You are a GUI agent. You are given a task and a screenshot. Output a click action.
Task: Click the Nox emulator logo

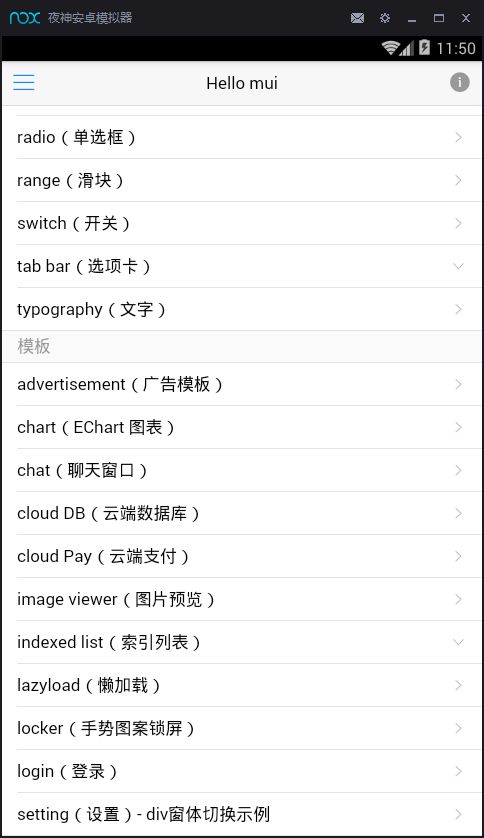coord(25,18)
